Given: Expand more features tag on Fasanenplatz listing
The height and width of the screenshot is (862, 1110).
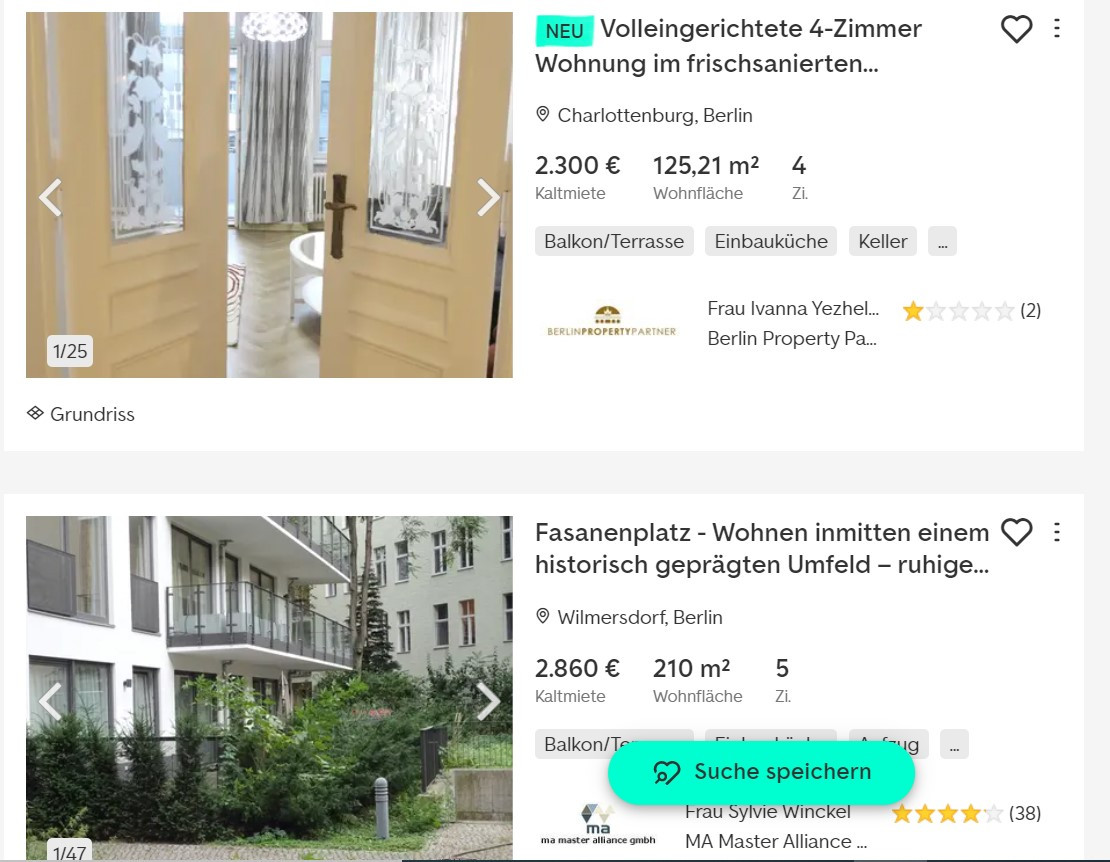Looking at the screenshot, I should click(x=954, y=745).
